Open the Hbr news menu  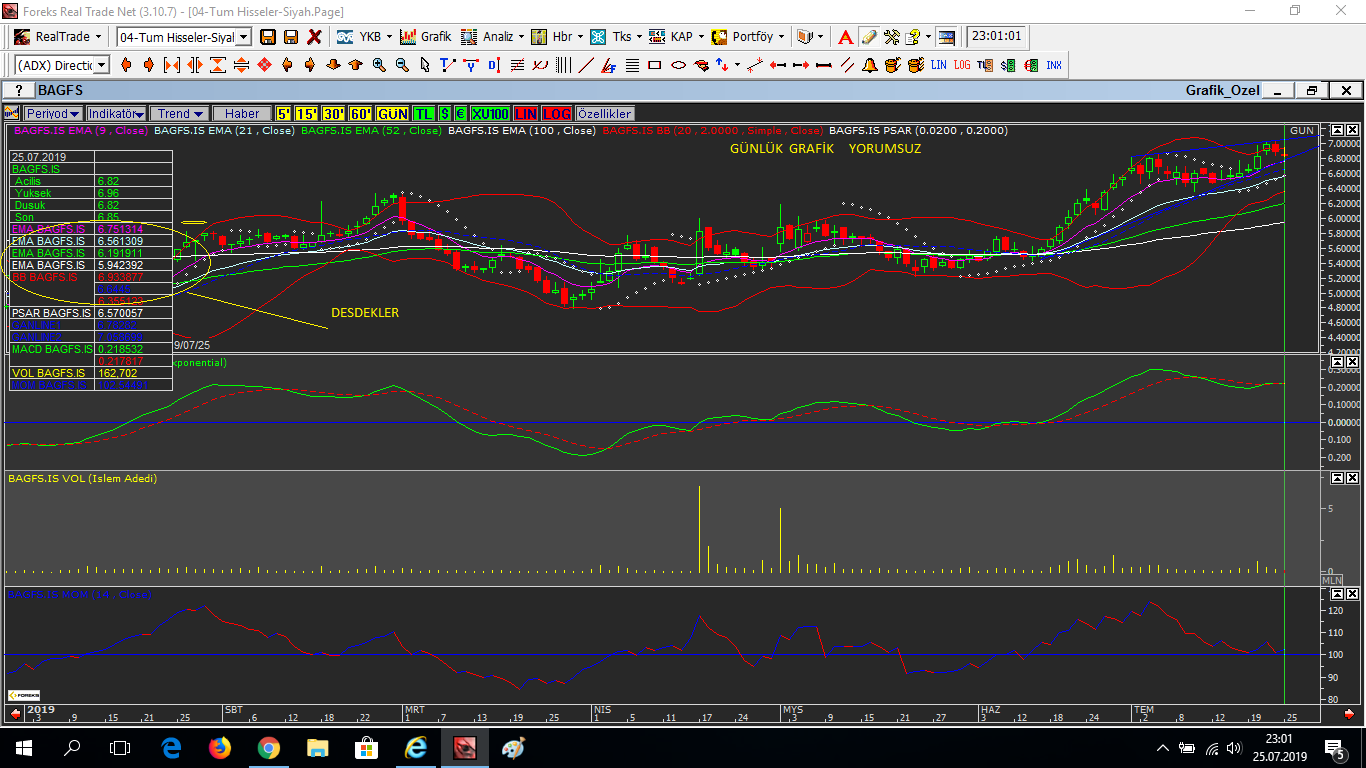556,37
